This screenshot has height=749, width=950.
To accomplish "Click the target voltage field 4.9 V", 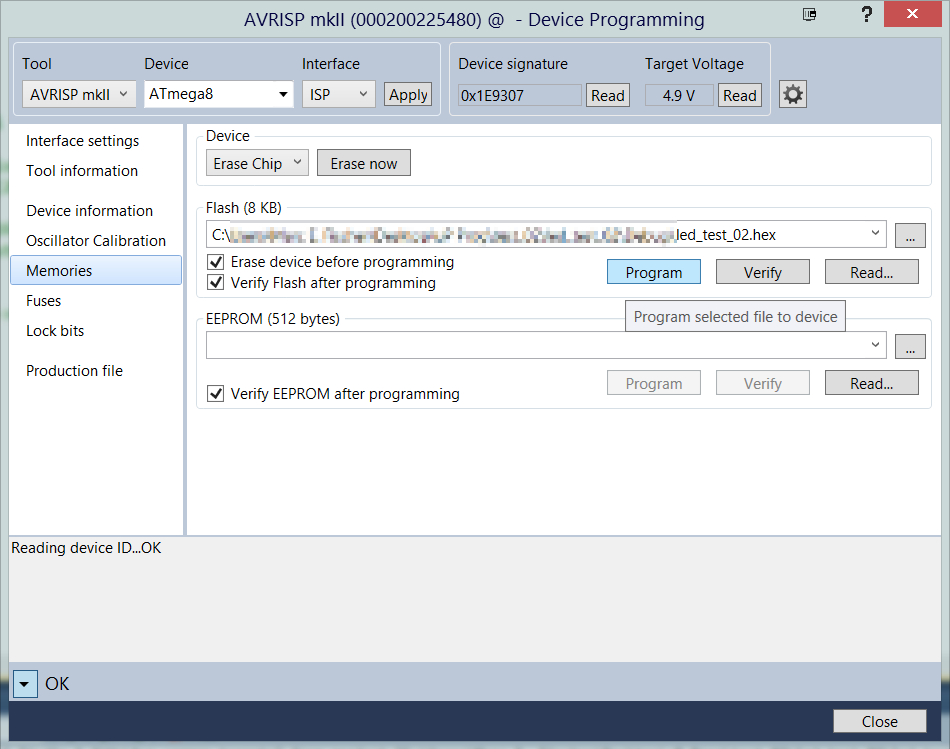I will point(679,95).
